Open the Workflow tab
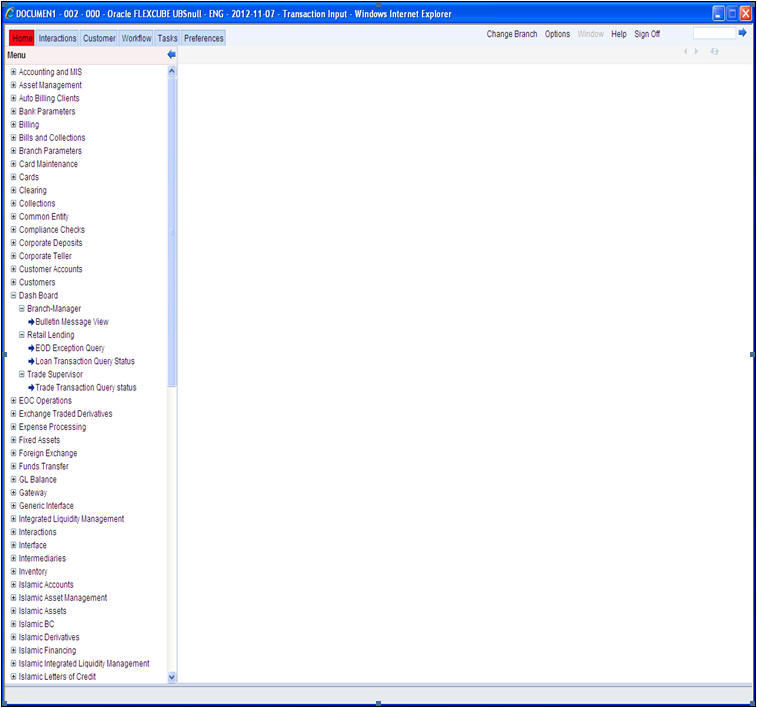 136,38
